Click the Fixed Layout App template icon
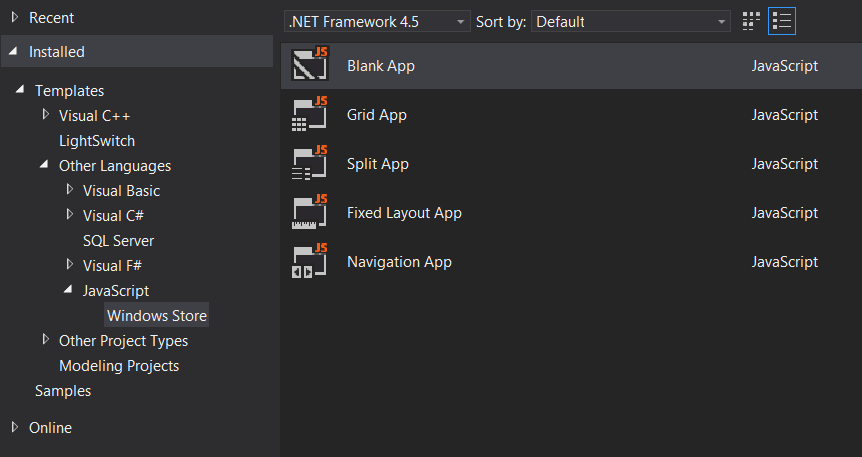The width and height of the screenshot is (862, 457). tap(309, 213)
